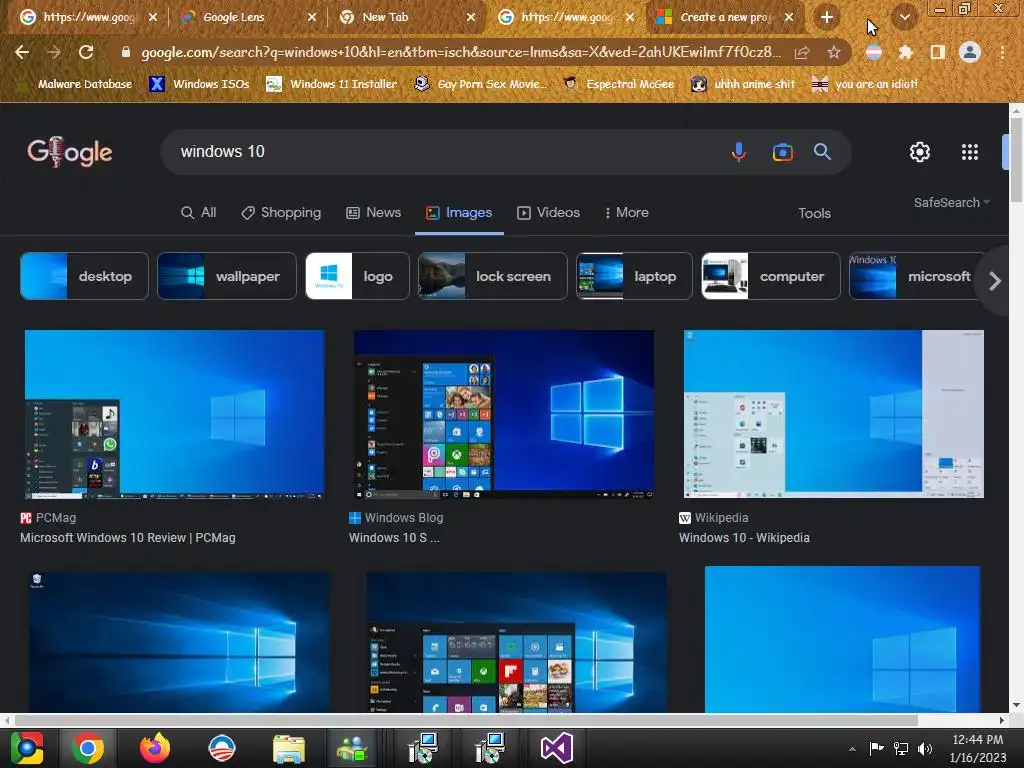1024x768 pixels.
Task: Open Google quick settings gear
Action: coord(920,152)
